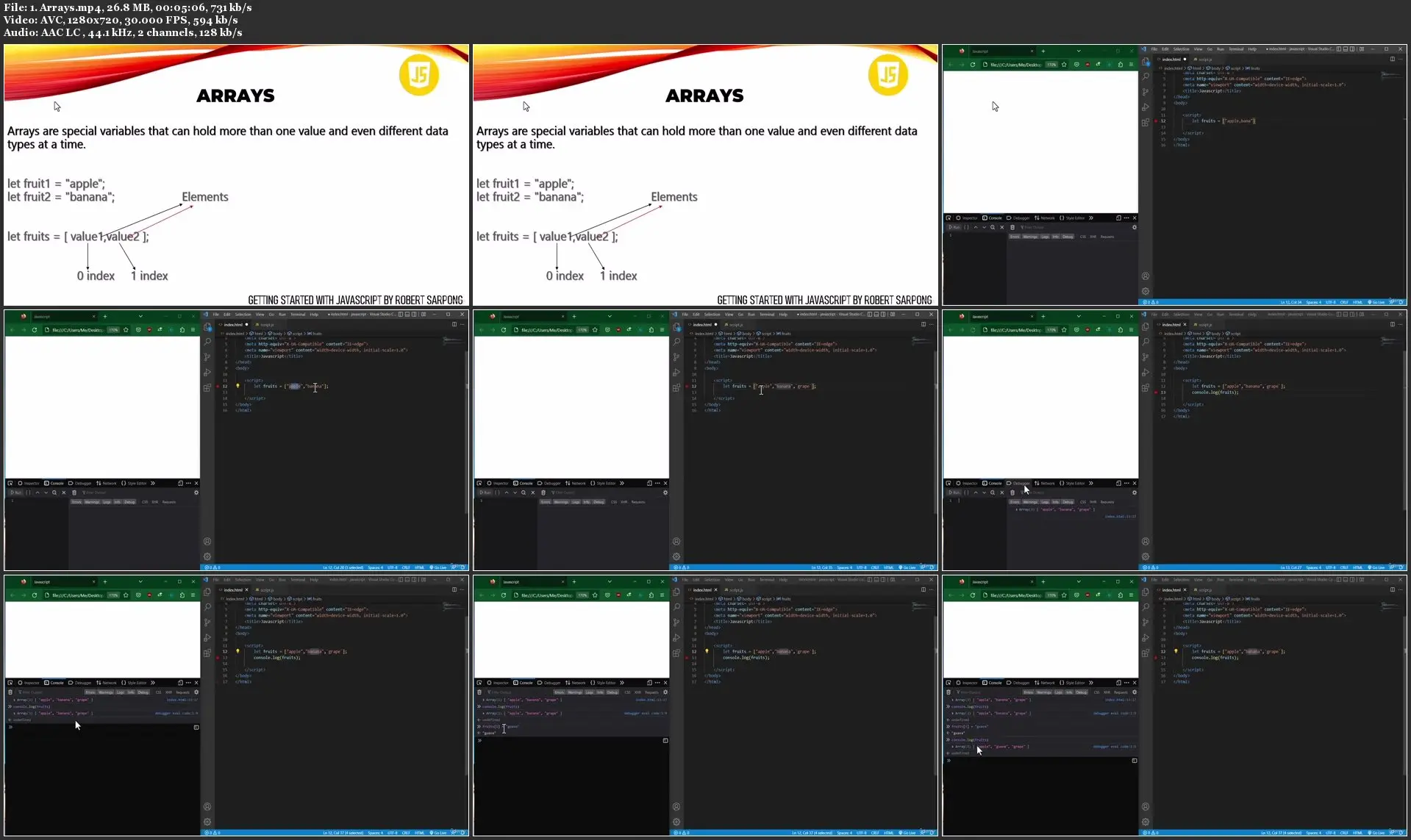
Task: Open Firefox hamburger menu in seventh frame
Action: 193,595
